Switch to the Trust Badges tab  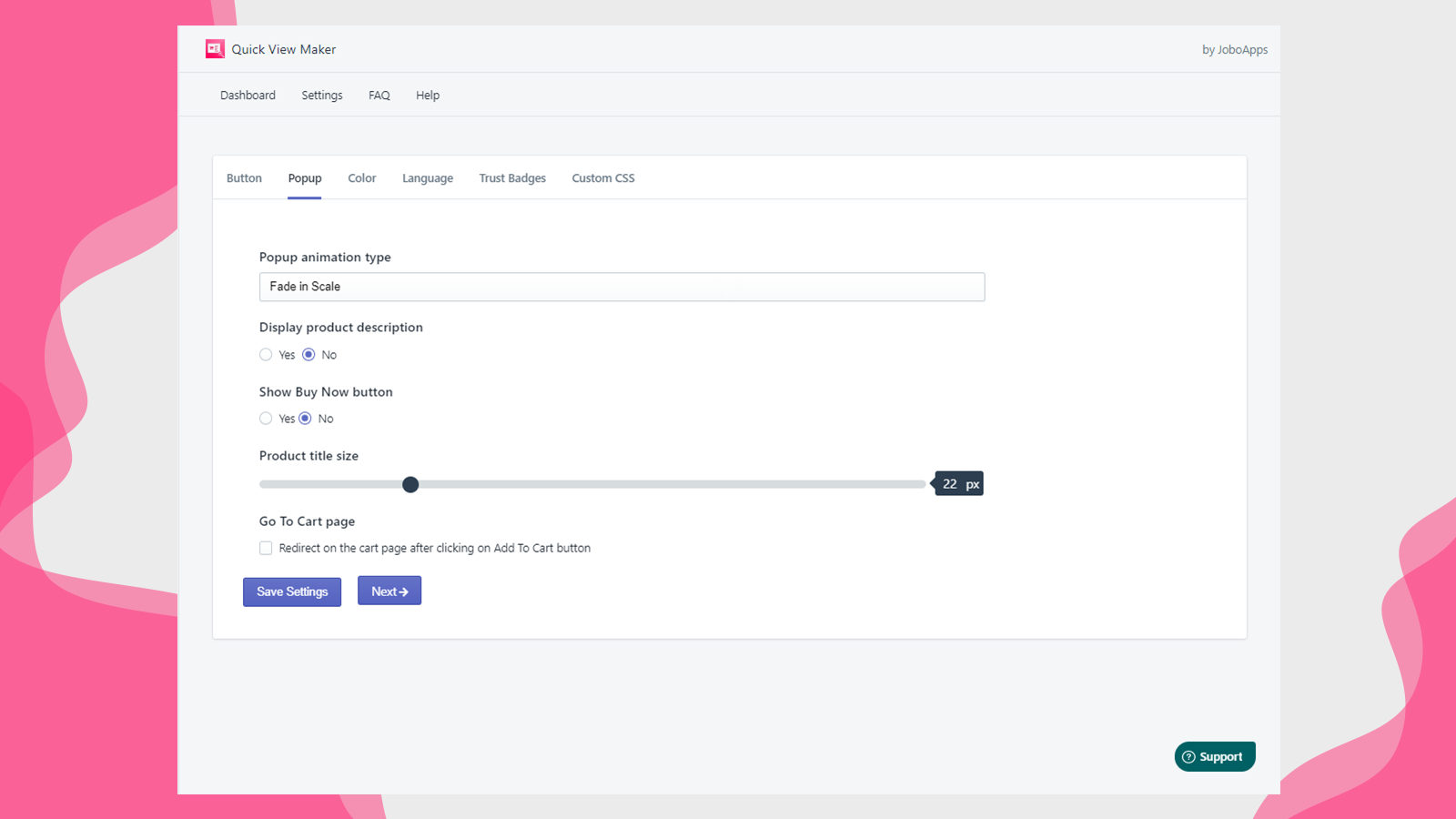(512, 177)
